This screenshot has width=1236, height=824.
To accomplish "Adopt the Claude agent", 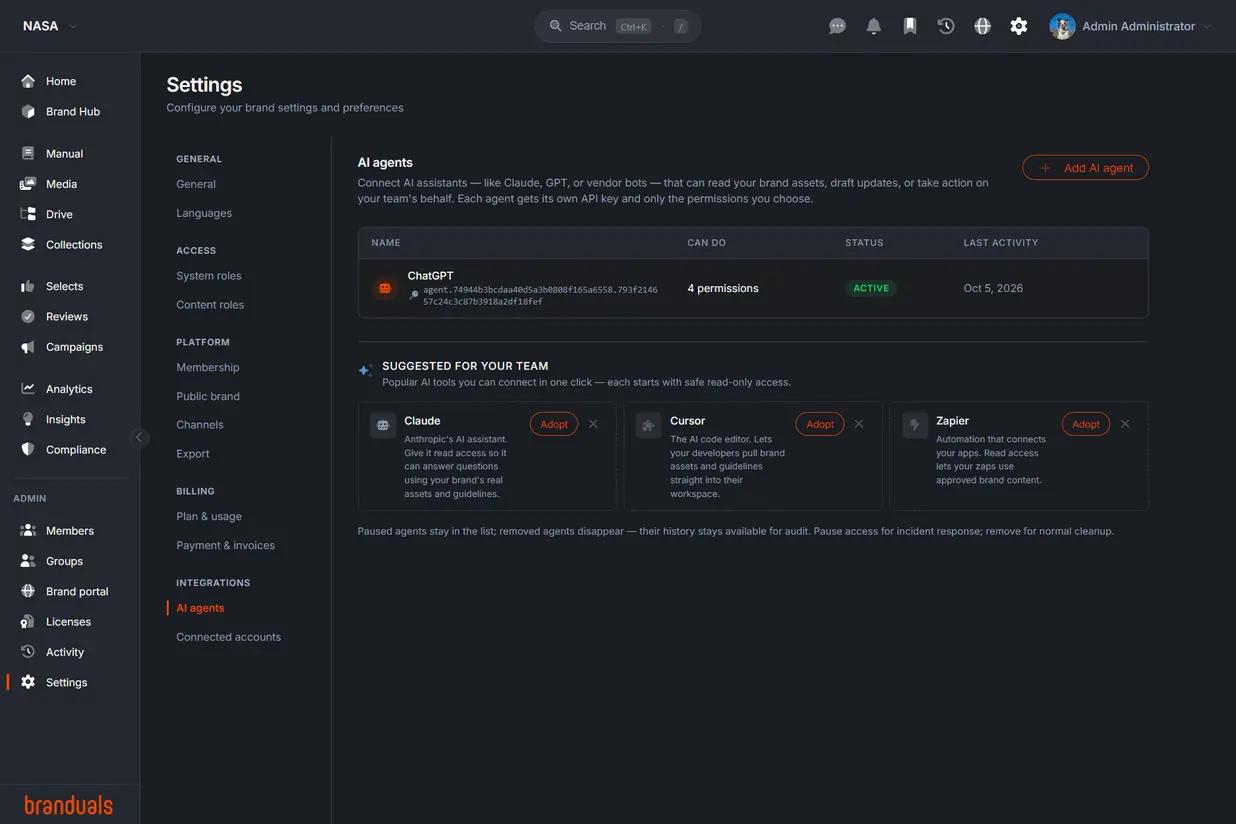I will tap(554, 424).
